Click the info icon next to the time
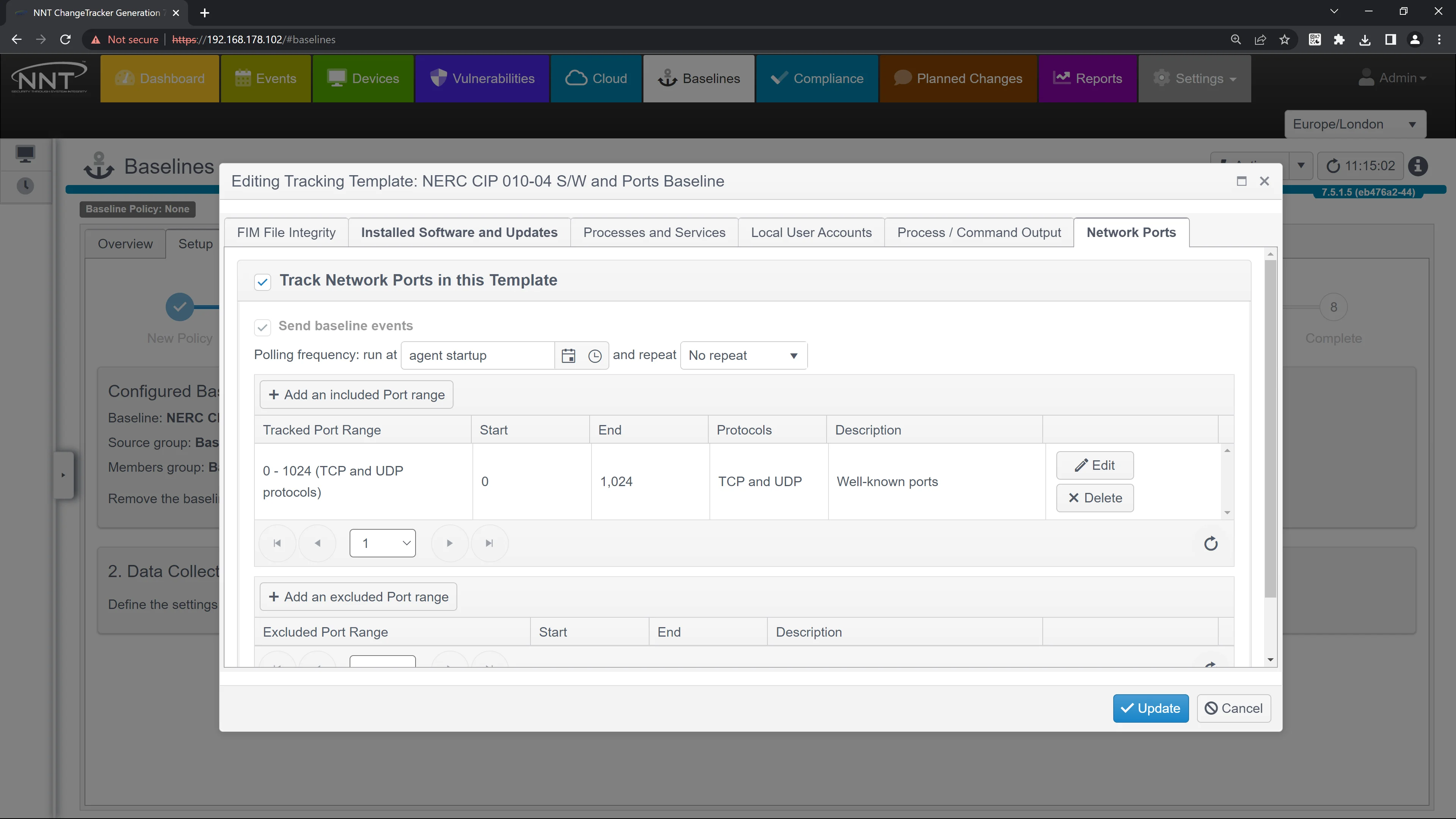 (x=1418, y=166)
